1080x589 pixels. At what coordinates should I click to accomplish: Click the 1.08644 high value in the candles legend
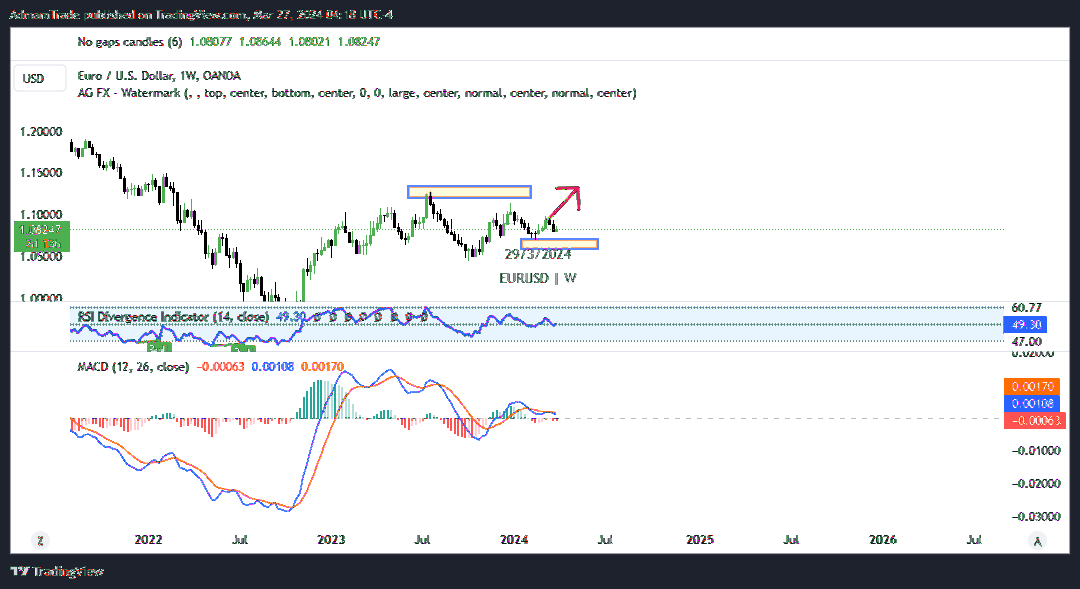260,42
